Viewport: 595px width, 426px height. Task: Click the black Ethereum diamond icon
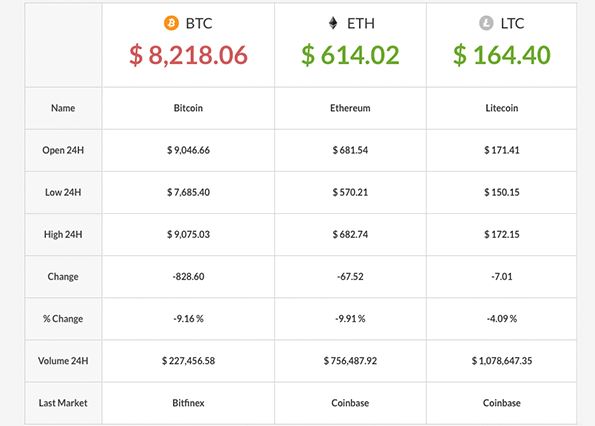pyautogui.click(x=333, y=23)
